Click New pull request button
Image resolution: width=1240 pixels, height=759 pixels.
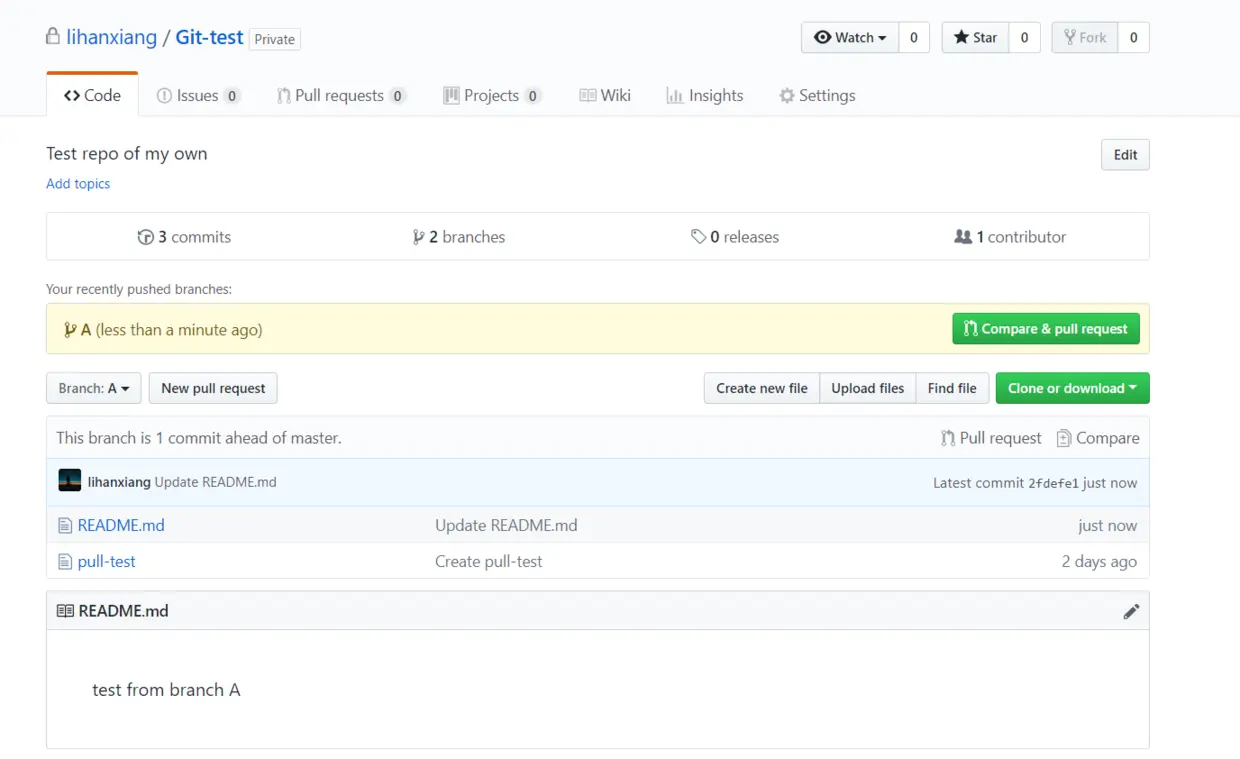(x=213, y=388)
